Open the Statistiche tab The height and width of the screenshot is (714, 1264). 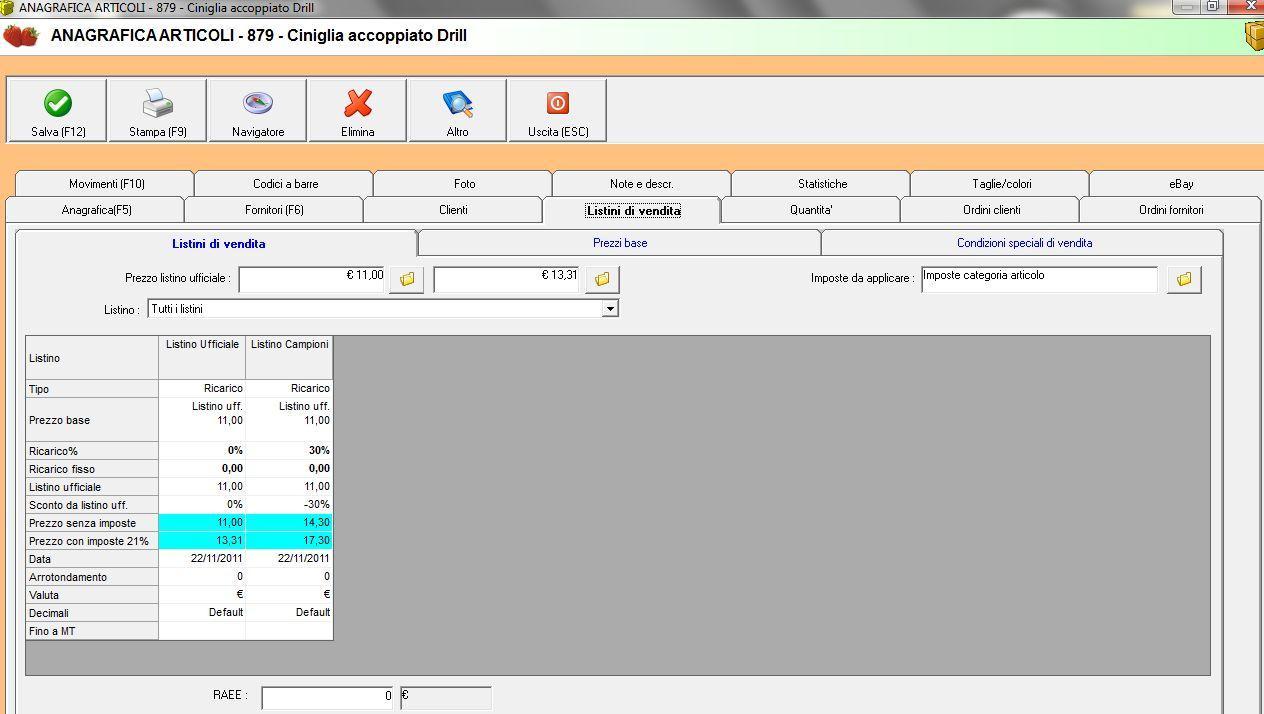822,184
